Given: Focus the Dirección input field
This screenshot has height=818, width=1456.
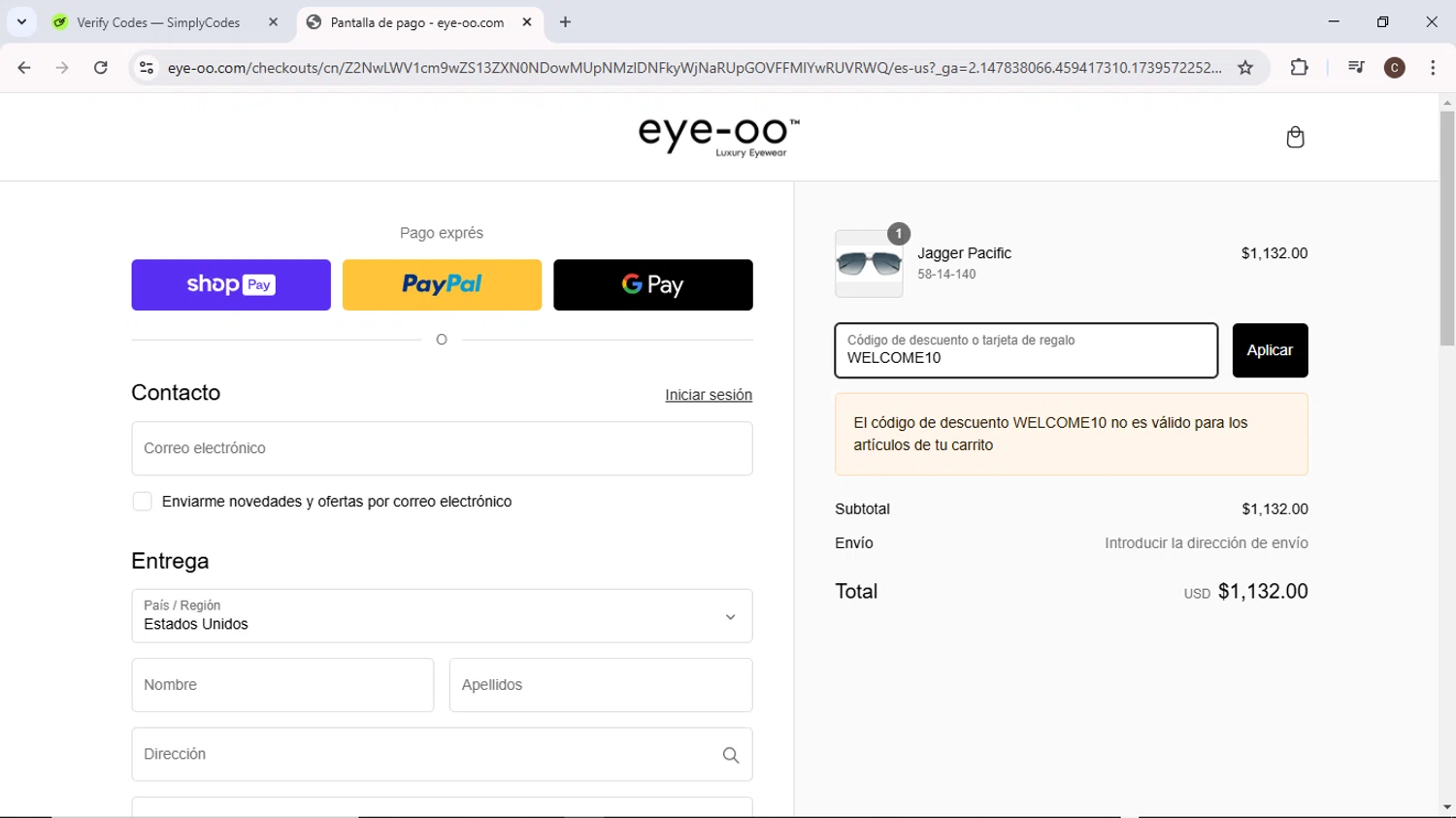Looking at the screenshot, I should (x=442, y=755).
